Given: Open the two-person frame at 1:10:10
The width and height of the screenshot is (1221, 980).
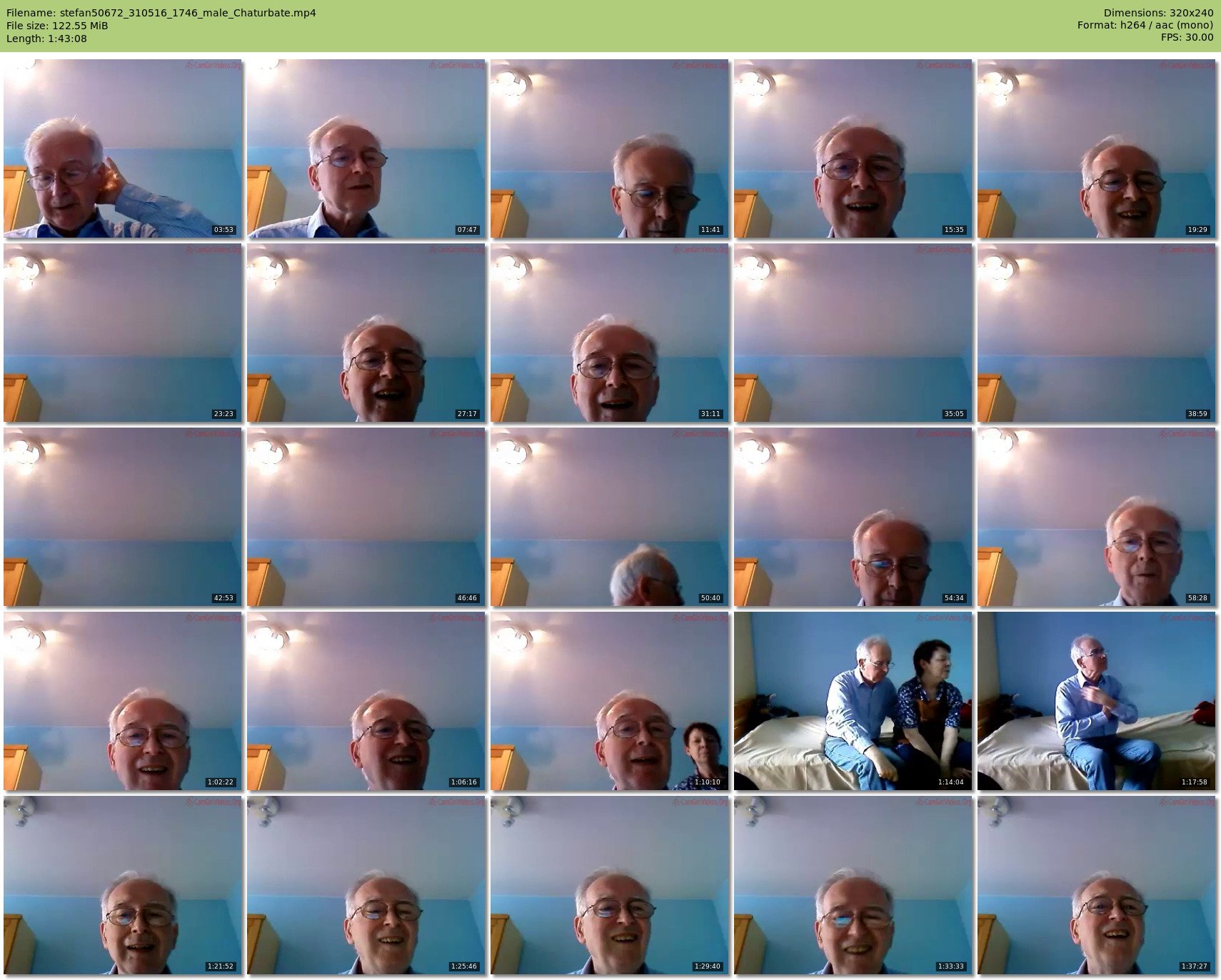Looking at the screenshot, I should pyautogui.click(x=610, y=701).
